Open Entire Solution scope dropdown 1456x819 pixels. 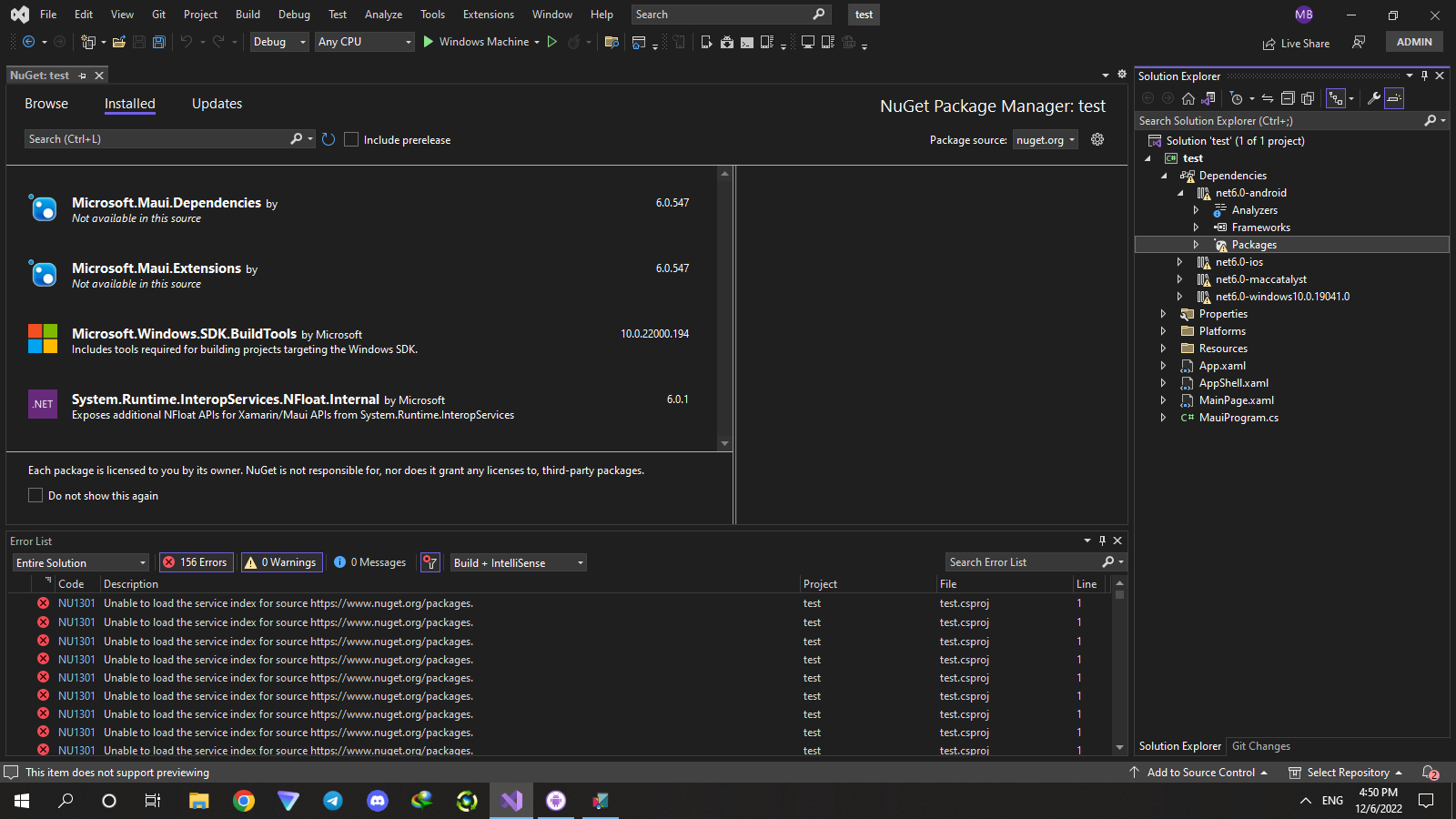tap(80, 562)
